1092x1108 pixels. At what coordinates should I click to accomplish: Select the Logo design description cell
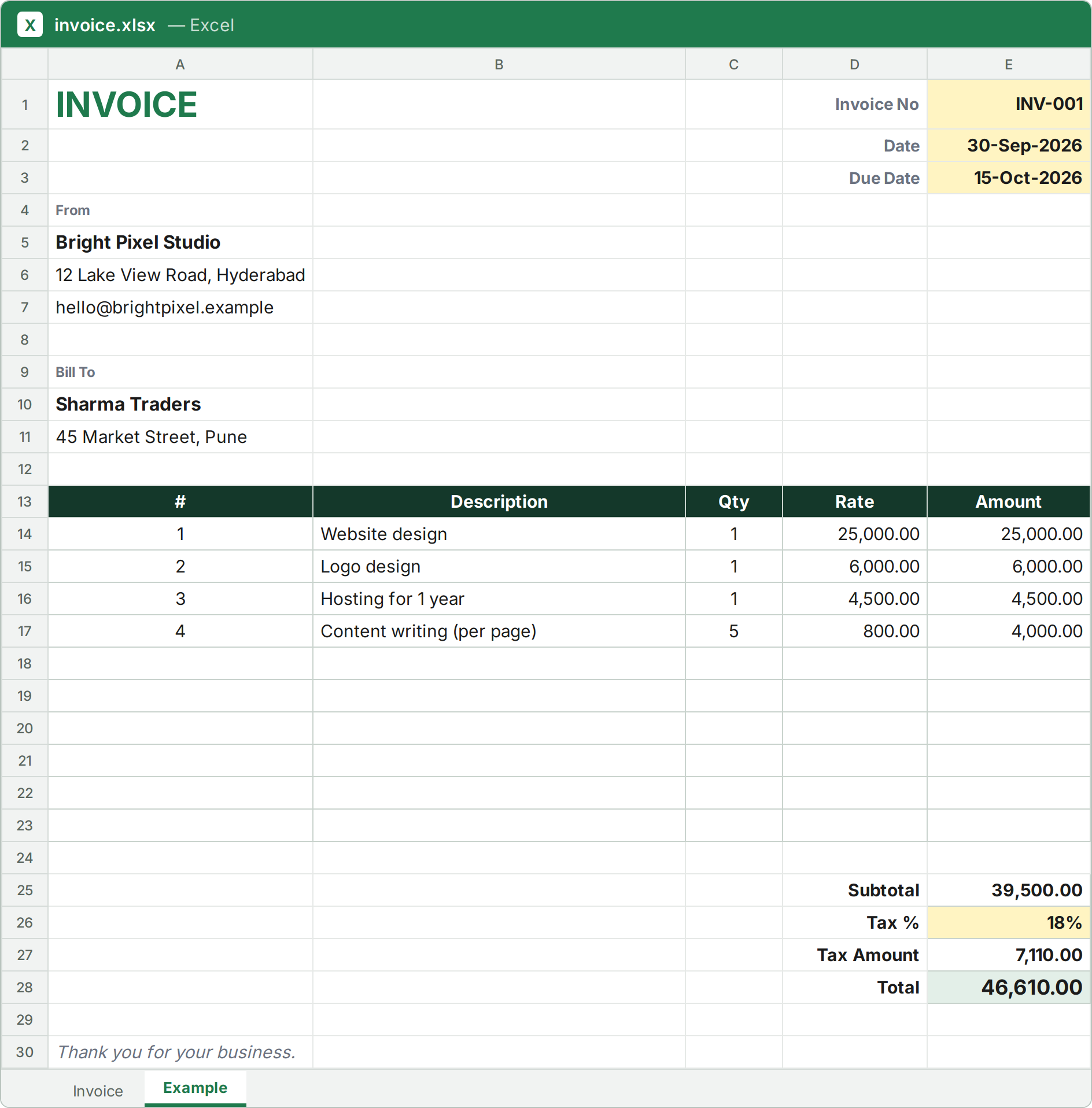499,566
